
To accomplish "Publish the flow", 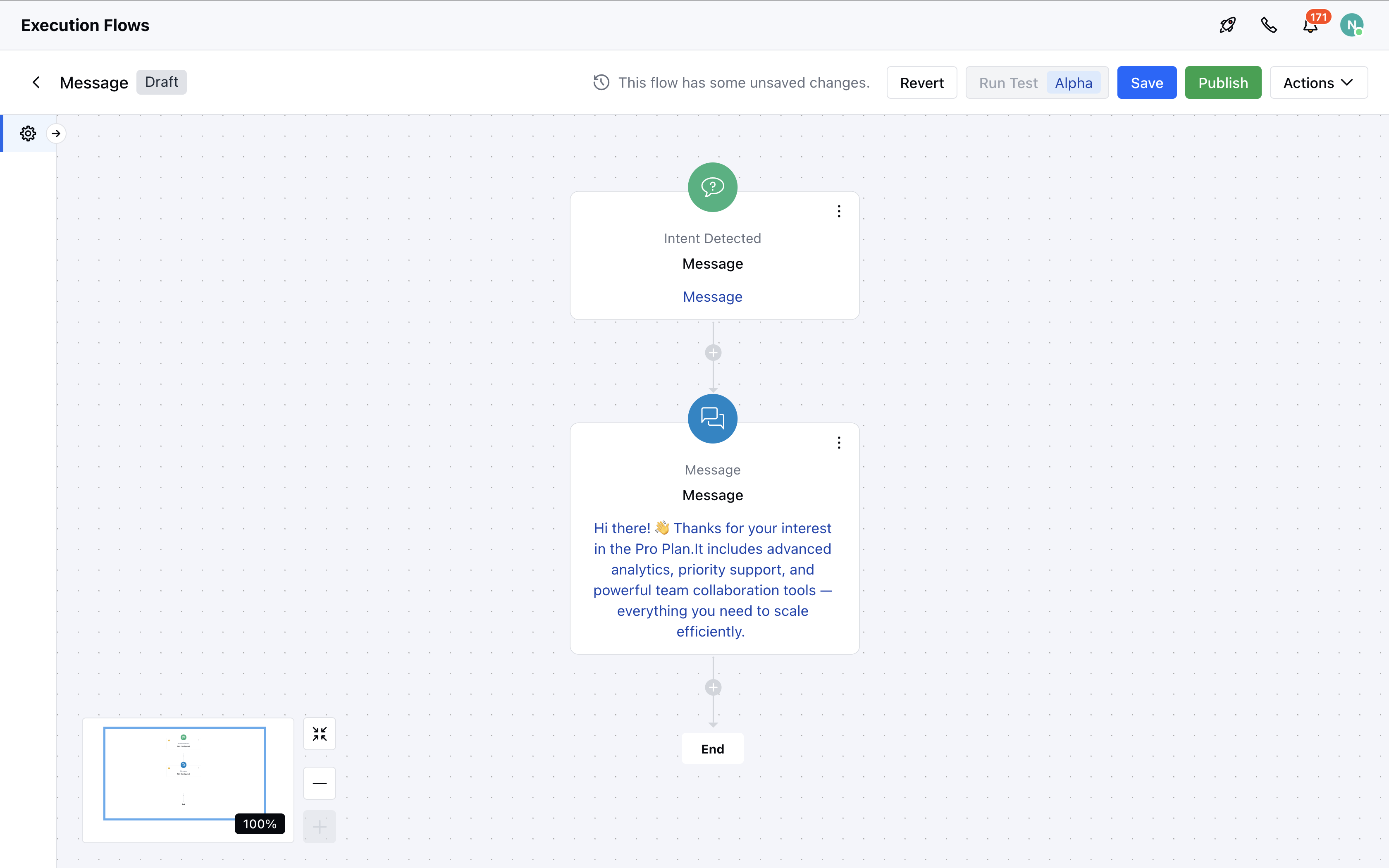I will tap(1222, 83).
